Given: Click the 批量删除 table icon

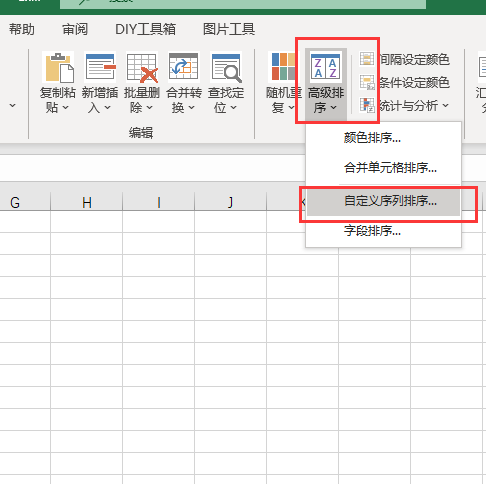Looking at the screenshot, I should (142, 67).
